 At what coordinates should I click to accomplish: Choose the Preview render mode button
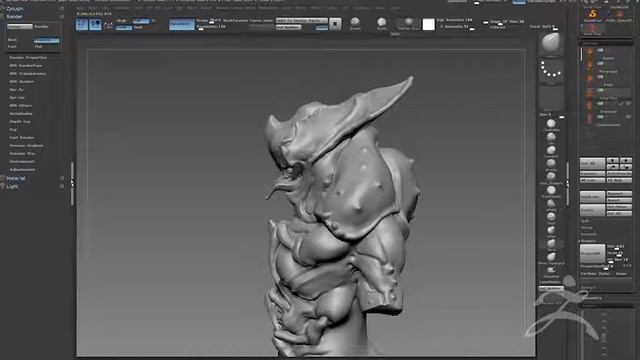[x=47, y=40]
